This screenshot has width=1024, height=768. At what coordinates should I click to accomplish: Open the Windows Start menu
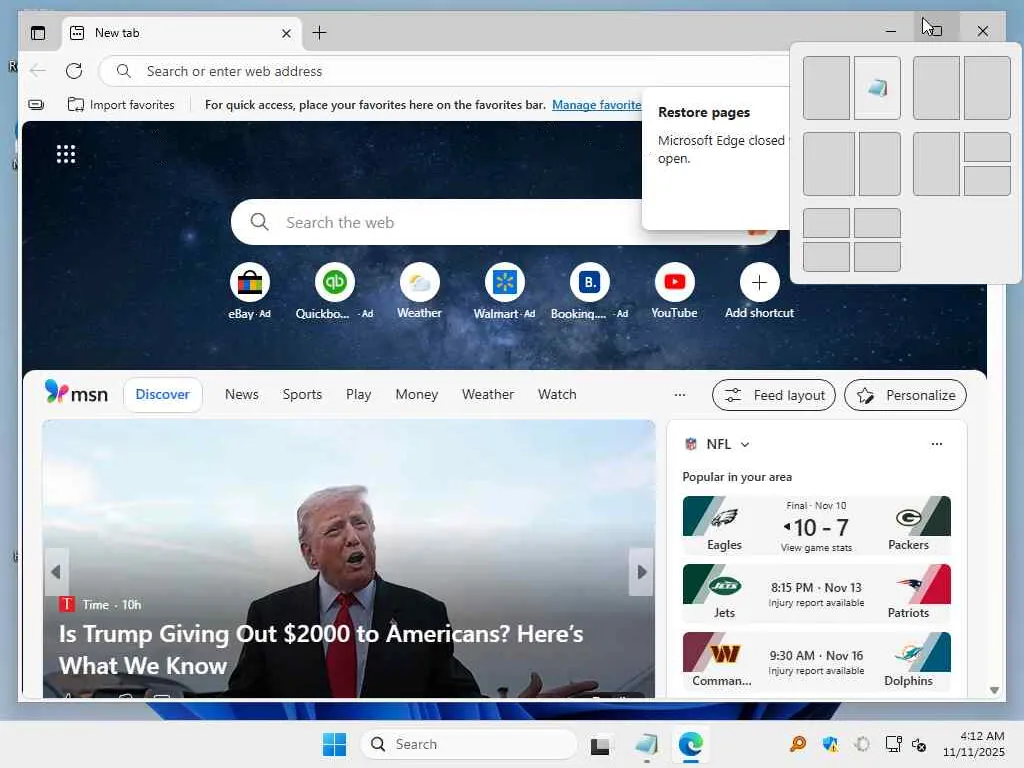tap(334, 744)
